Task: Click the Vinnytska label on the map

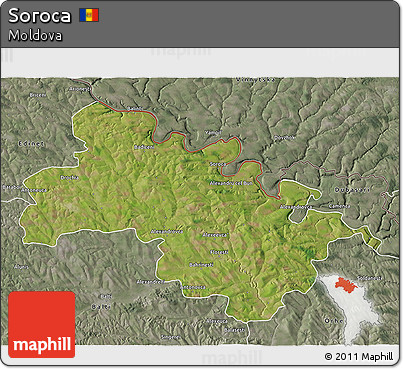Action: (x=256, y=80)
